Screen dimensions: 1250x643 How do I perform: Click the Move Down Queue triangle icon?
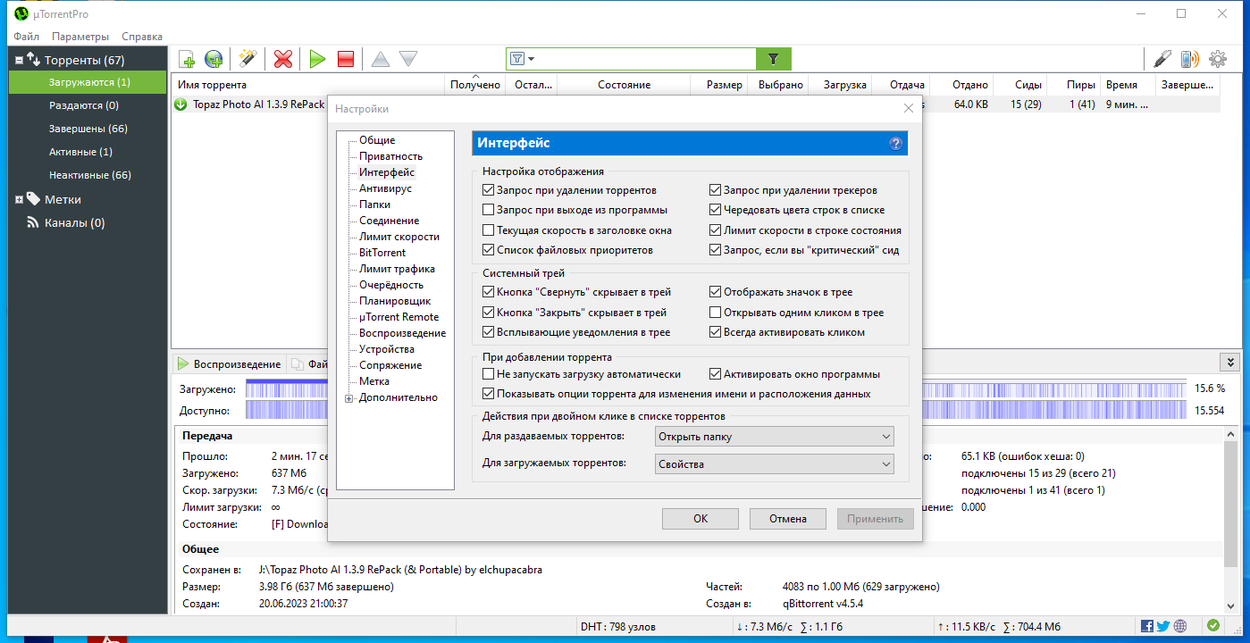click(408, 59)
